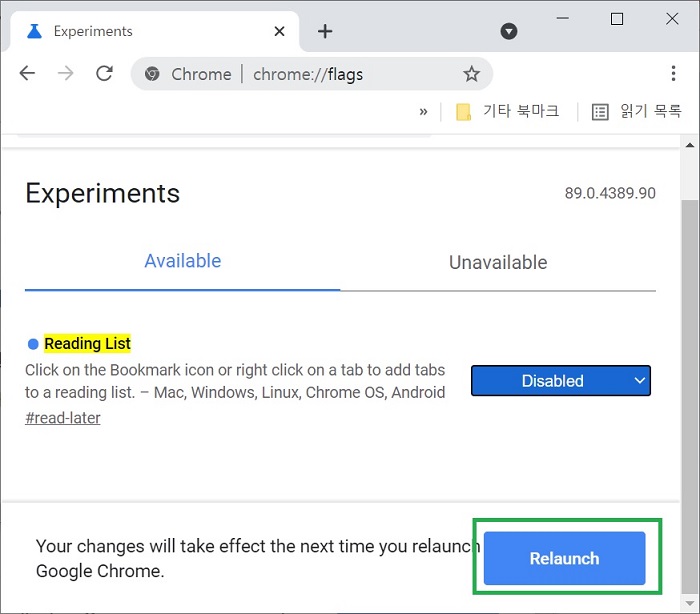Bookmark this page with the star icon
The width and height of the screenshot is (700, 614).
click(471, 74)
